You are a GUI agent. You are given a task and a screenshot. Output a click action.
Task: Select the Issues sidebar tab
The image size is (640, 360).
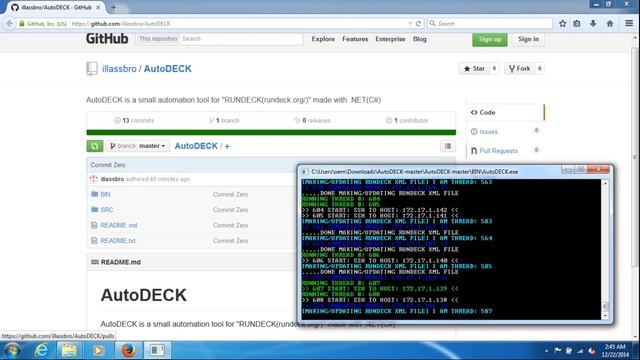[505, 131]
